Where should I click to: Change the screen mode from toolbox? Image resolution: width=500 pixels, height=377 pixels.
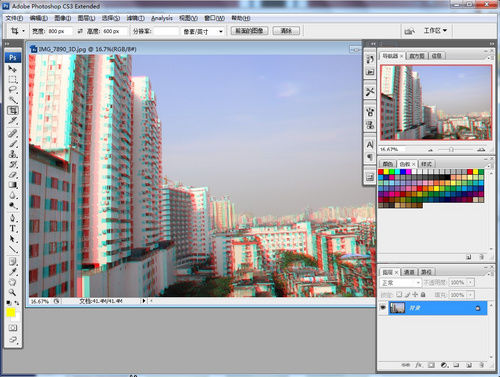click(13, 340)
